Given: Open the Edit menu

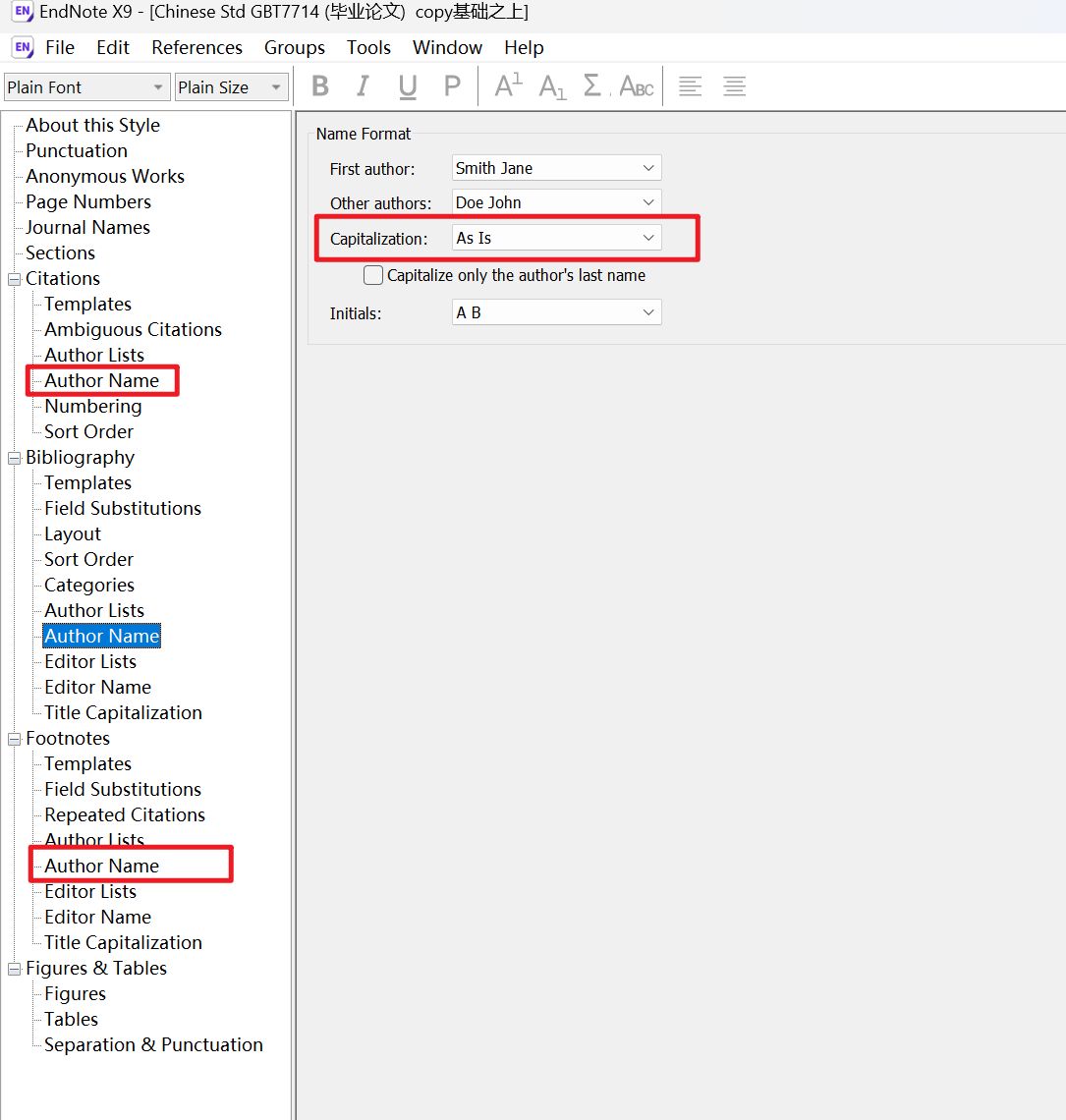Looking at the screenshot, I should click(x=113, y=47).
